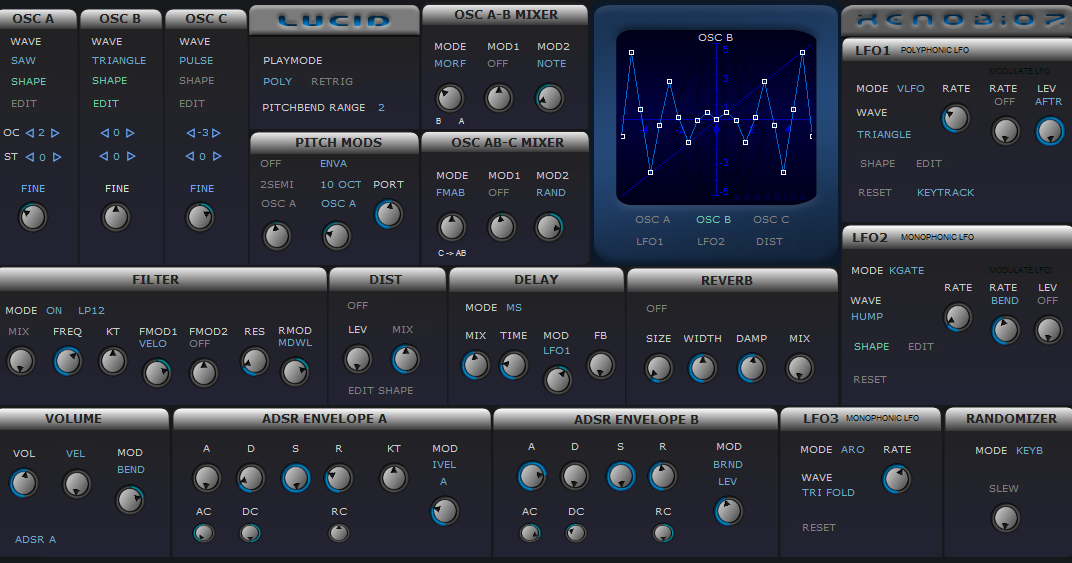Click the REVERB DAMP knob

751,368
